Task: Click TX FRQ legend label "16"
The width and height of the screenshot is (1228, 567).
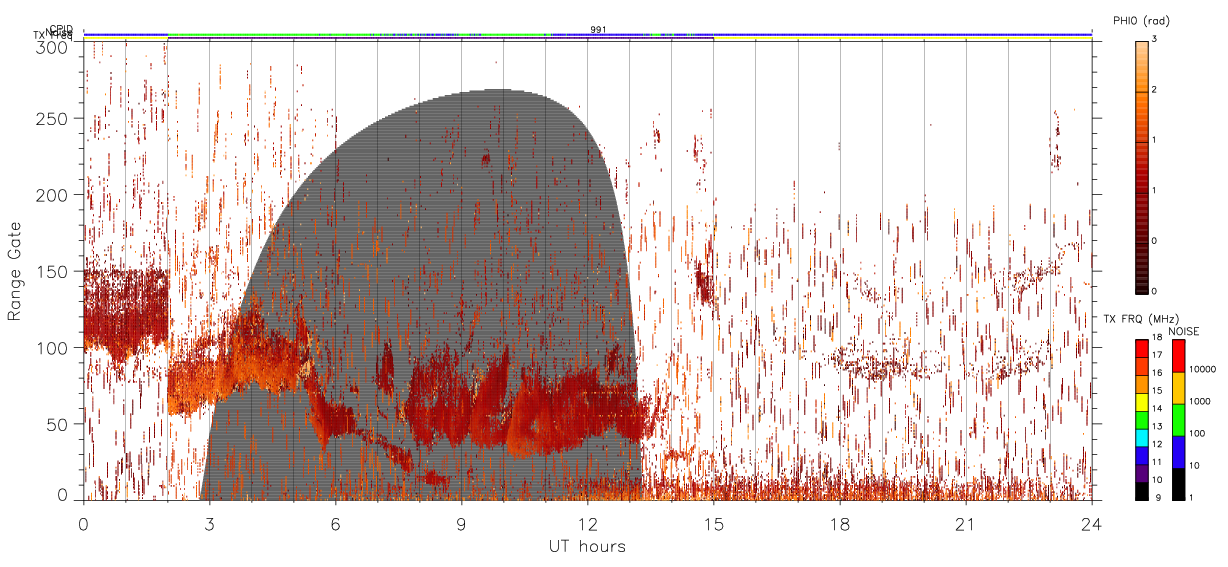Action: [x=1157, y=373]
